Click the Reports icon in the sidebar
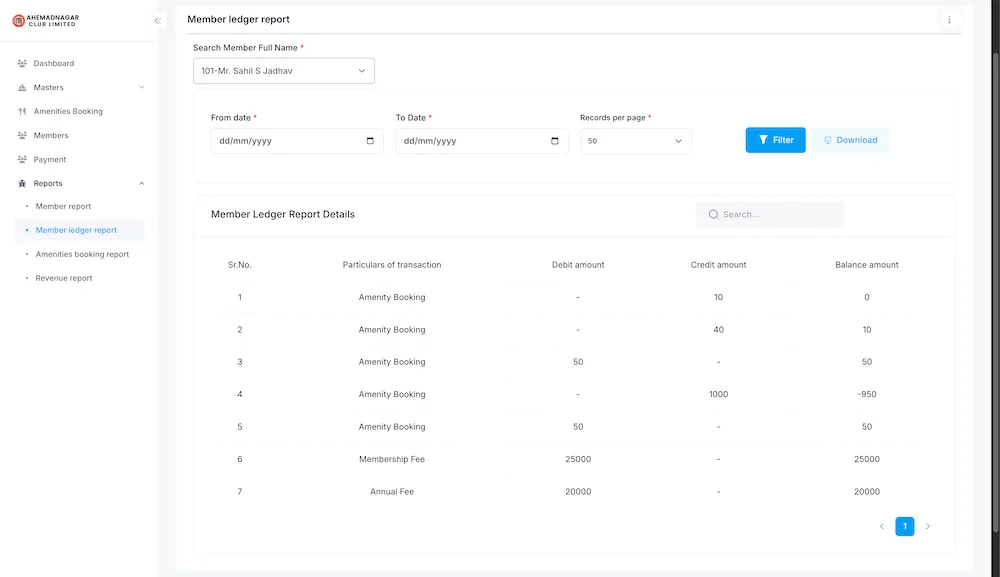Screen dimensions: 1000x577 coord(22,183)
